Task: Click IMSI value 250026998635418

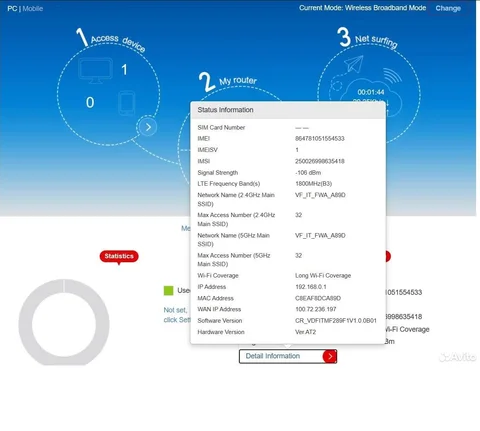Action: tap(320, 161)
